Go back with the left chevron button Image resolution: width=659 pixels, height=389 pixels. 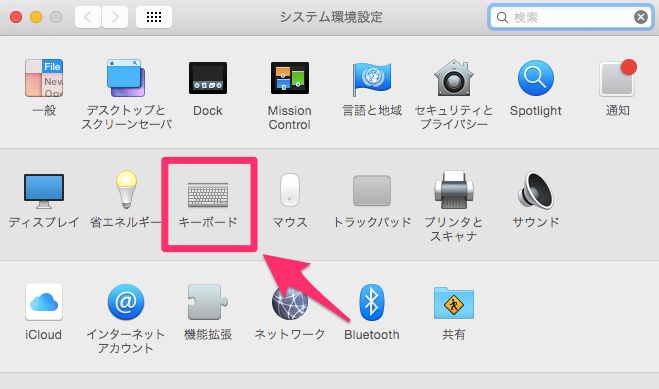[88, 17]
